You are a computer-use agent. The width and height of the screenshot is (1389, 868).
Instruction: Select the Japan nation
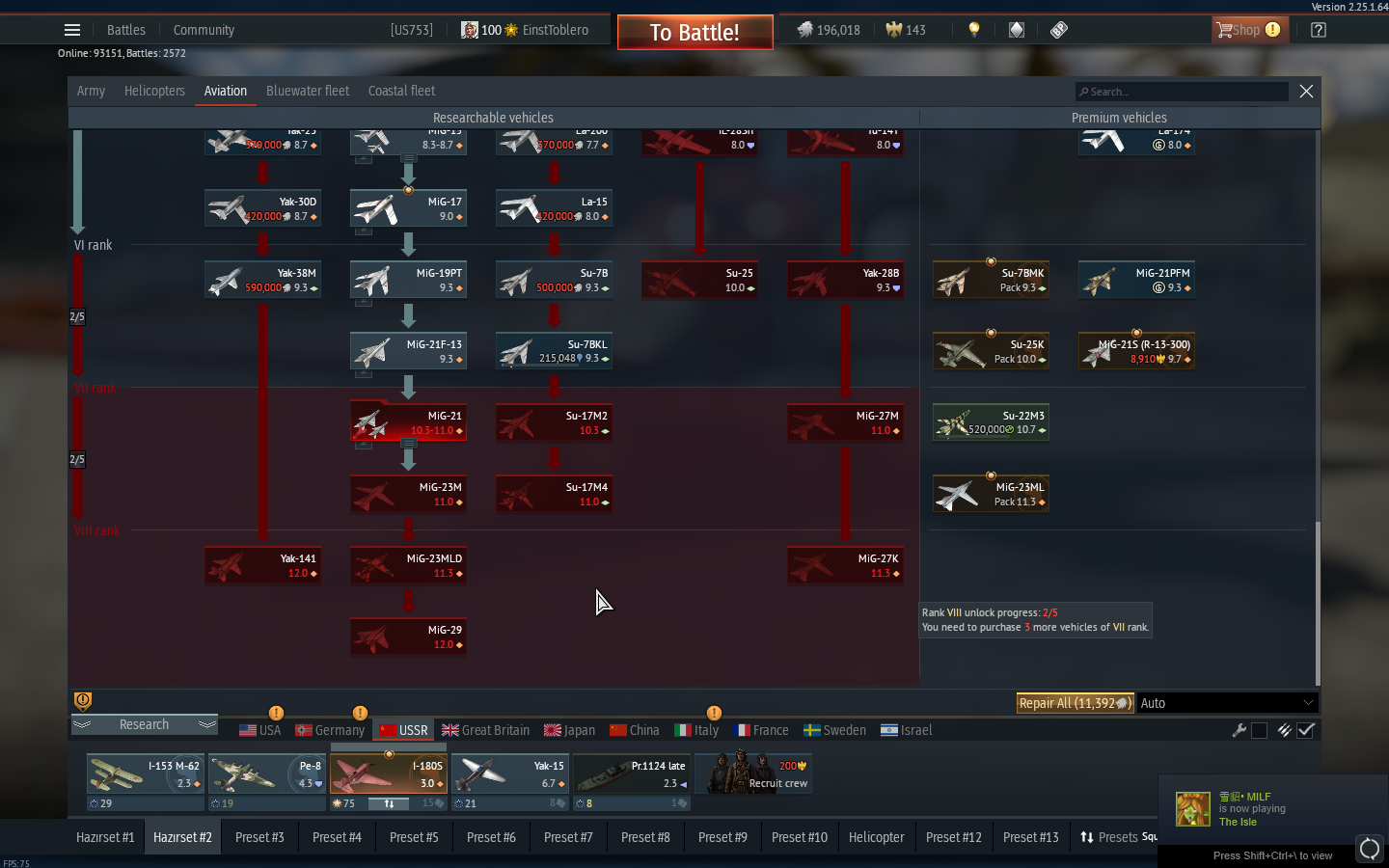[569, 730]
